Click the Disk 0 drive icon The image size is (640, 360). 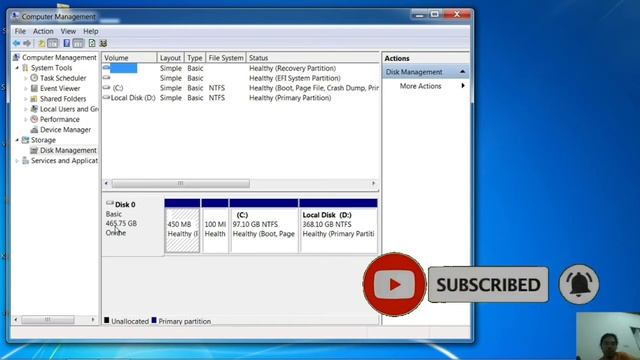click(x=110, y=203)
